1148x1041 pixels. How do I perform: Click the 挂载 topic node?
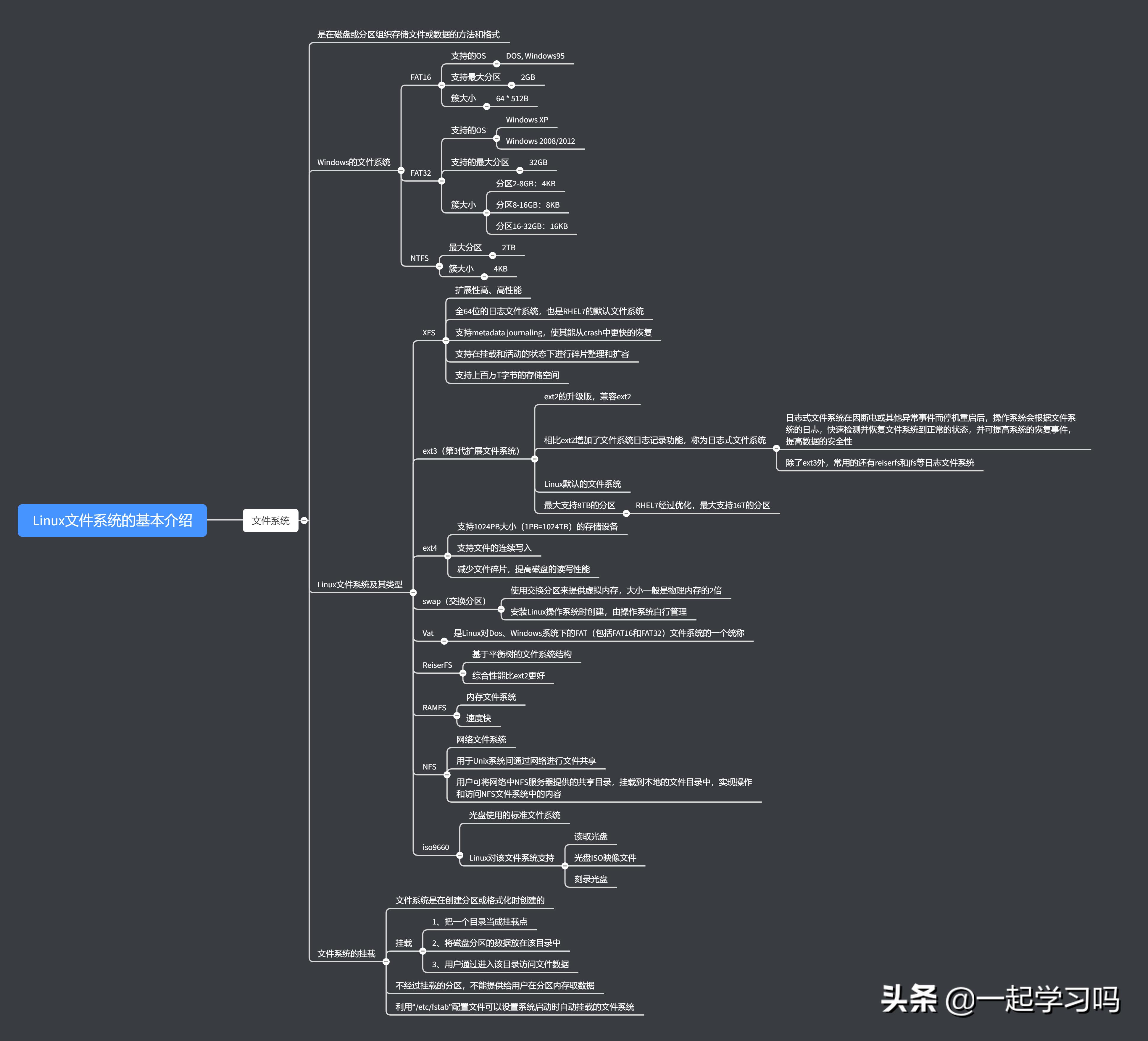click(x=404, y=943)
